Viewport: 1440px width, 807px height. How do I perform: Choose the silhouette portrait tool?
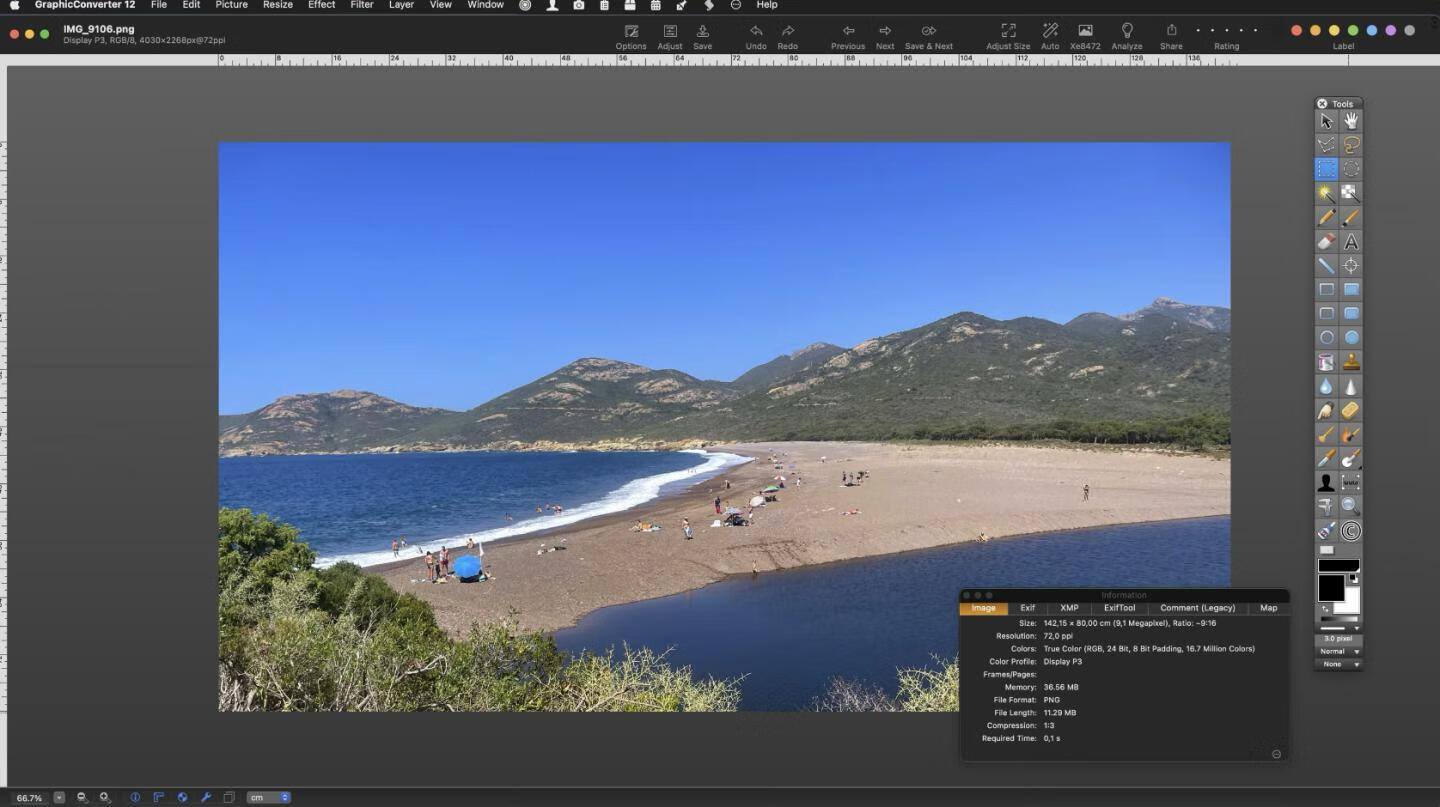coord(1326,482)
